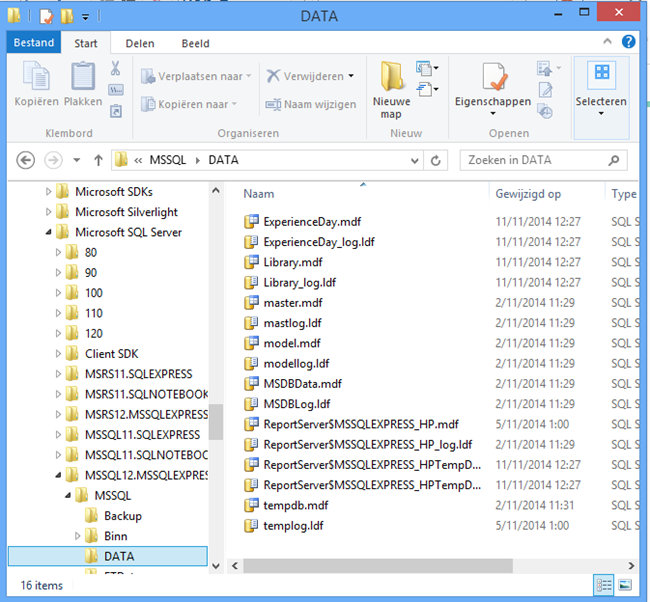This screenshot has width=650, height=602.
Task: Click the horizontal scrollbar of file list
Action: point(378,566)
